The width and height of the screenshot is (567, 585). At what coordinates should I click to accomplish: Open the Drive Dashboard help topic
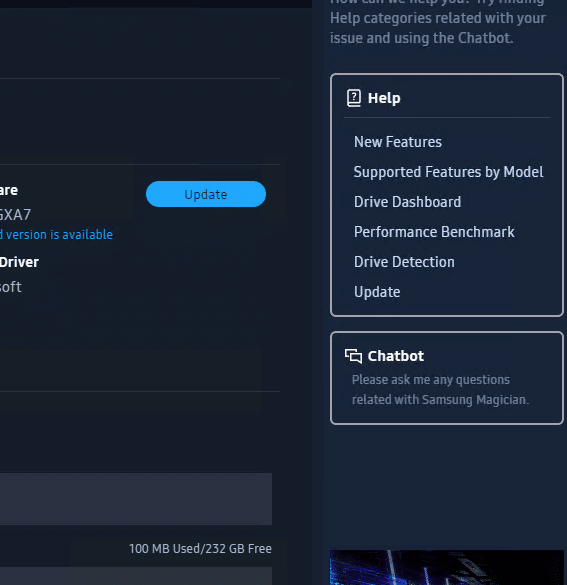tap(407, 202)
